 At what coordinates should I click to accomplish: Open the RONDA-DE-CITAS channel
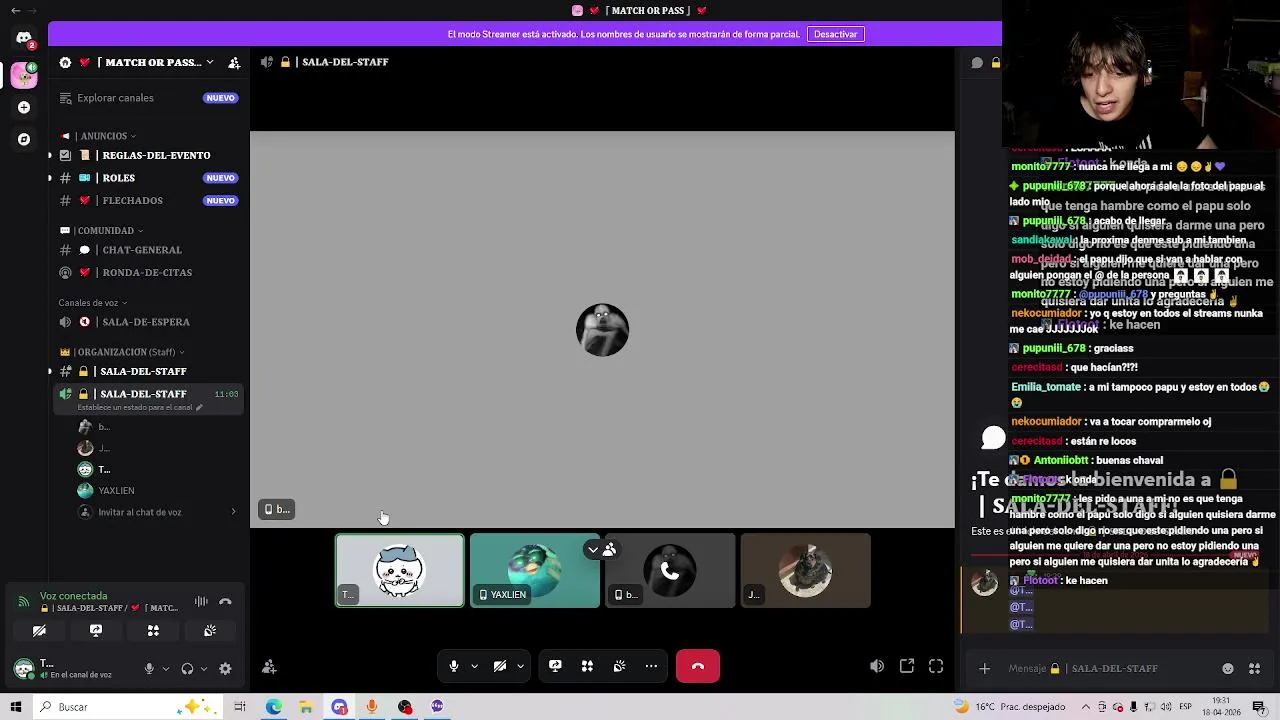pyautogui.click(x=147, y=272)
